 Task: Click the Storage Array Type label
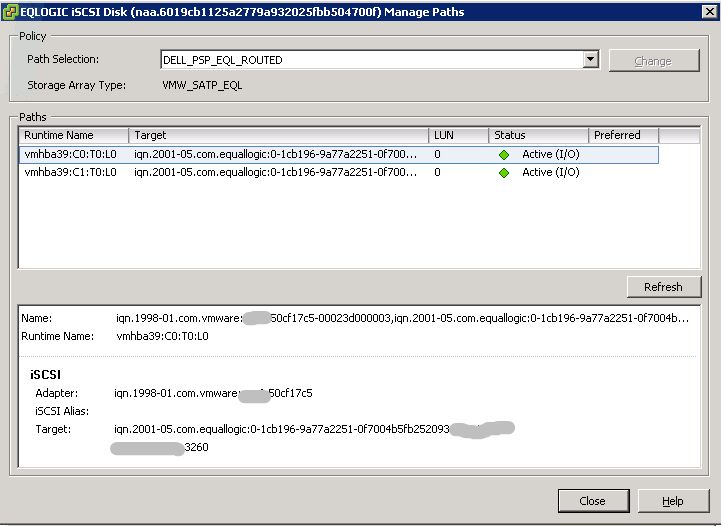pyautogui.click(x=76, y=85)
